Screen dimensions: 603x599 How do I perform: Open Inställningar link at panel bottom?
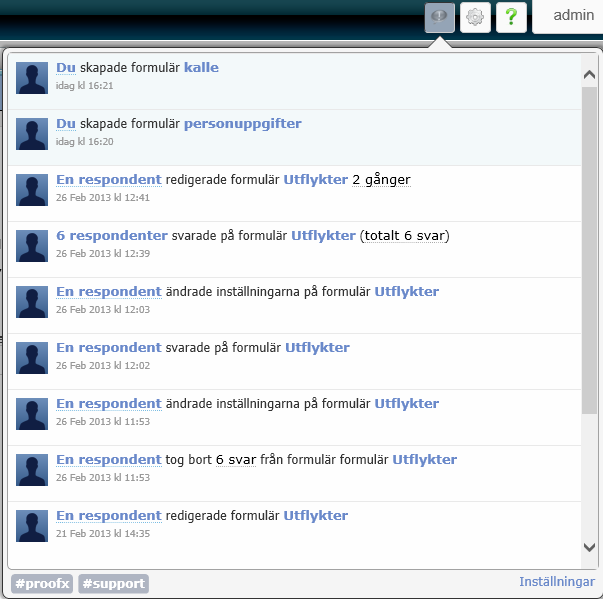pyautogui.click(x=557, y=582)
